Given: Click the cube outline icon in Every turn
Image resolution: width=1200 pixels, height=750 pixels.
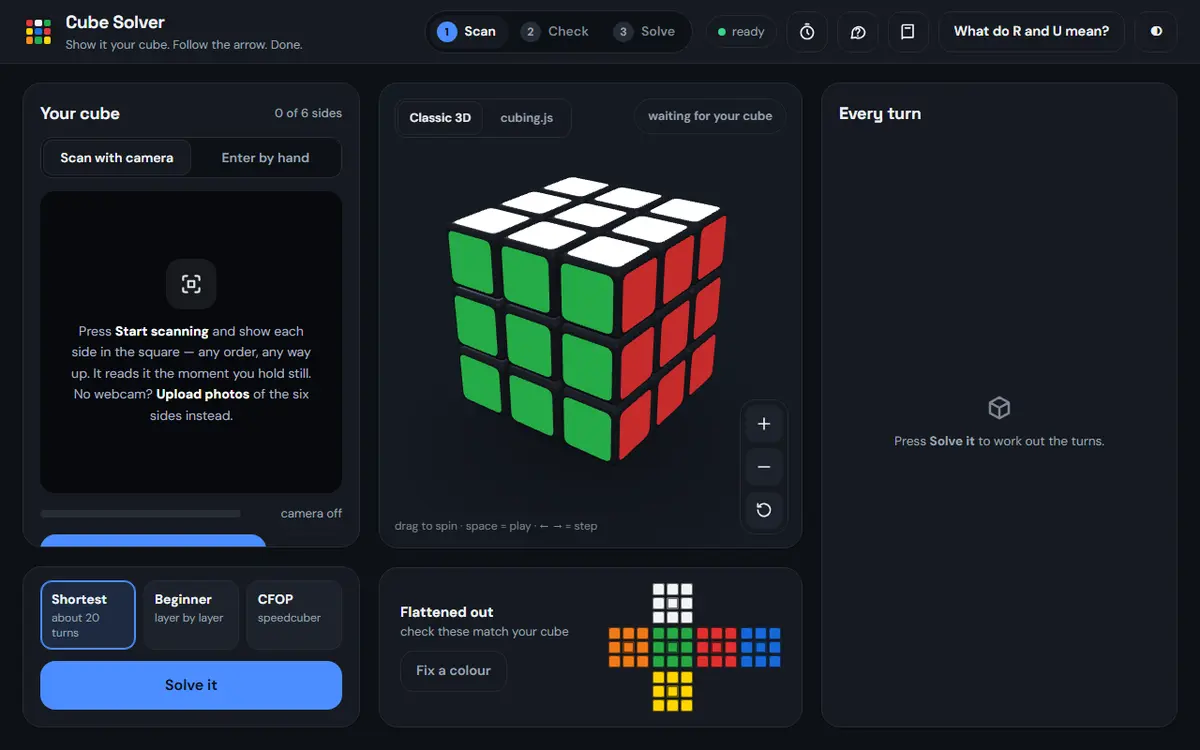Looking at the screenshot, I should click(x=999, y=408).
